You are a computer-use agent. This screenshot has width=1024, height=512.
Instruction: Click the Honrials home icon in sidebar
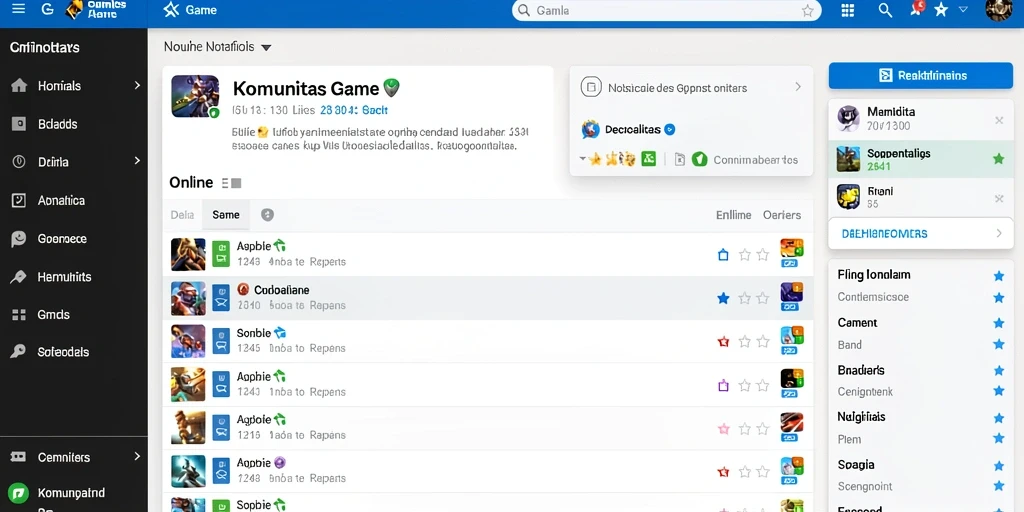[19, 86]
